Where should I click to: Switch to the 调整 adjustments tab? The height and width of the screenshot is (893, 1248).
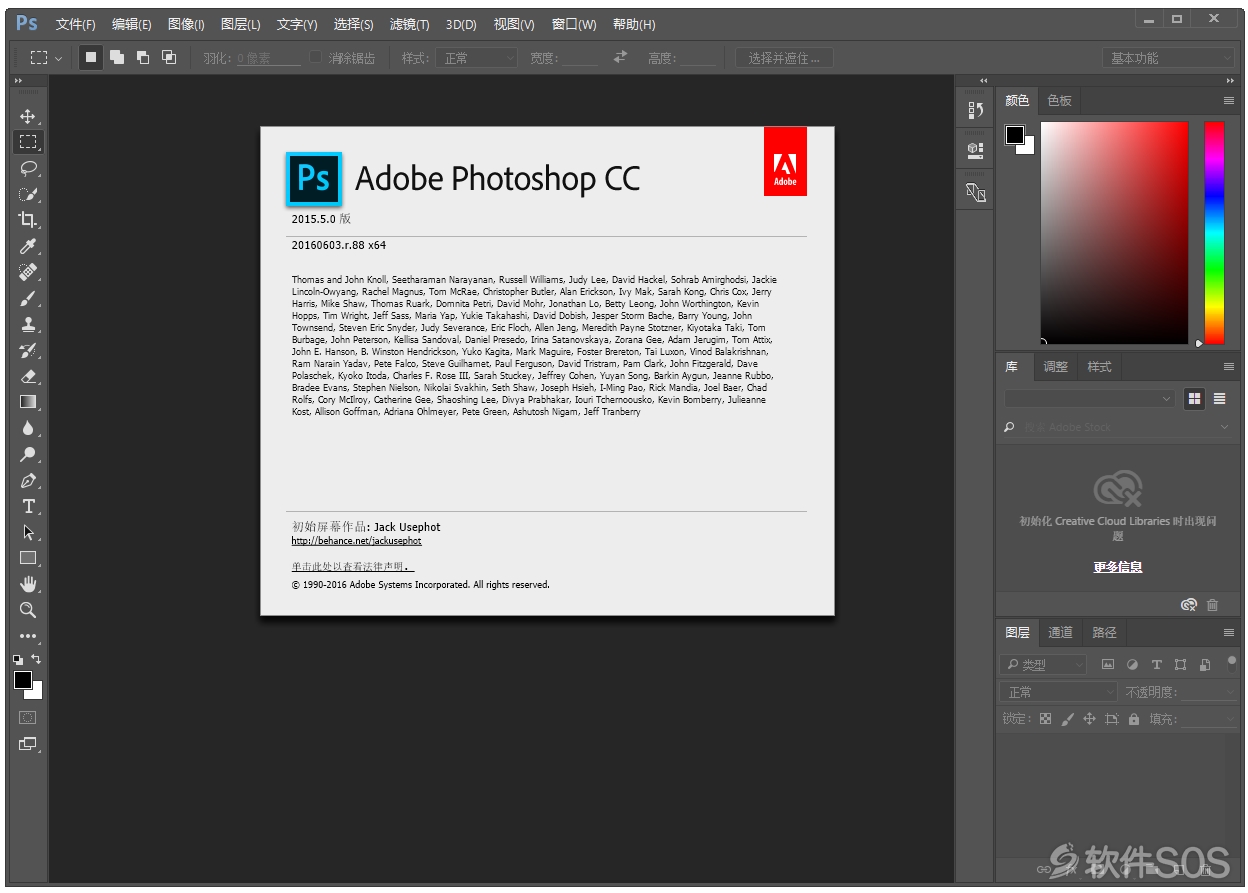(x=1055, y=367)
